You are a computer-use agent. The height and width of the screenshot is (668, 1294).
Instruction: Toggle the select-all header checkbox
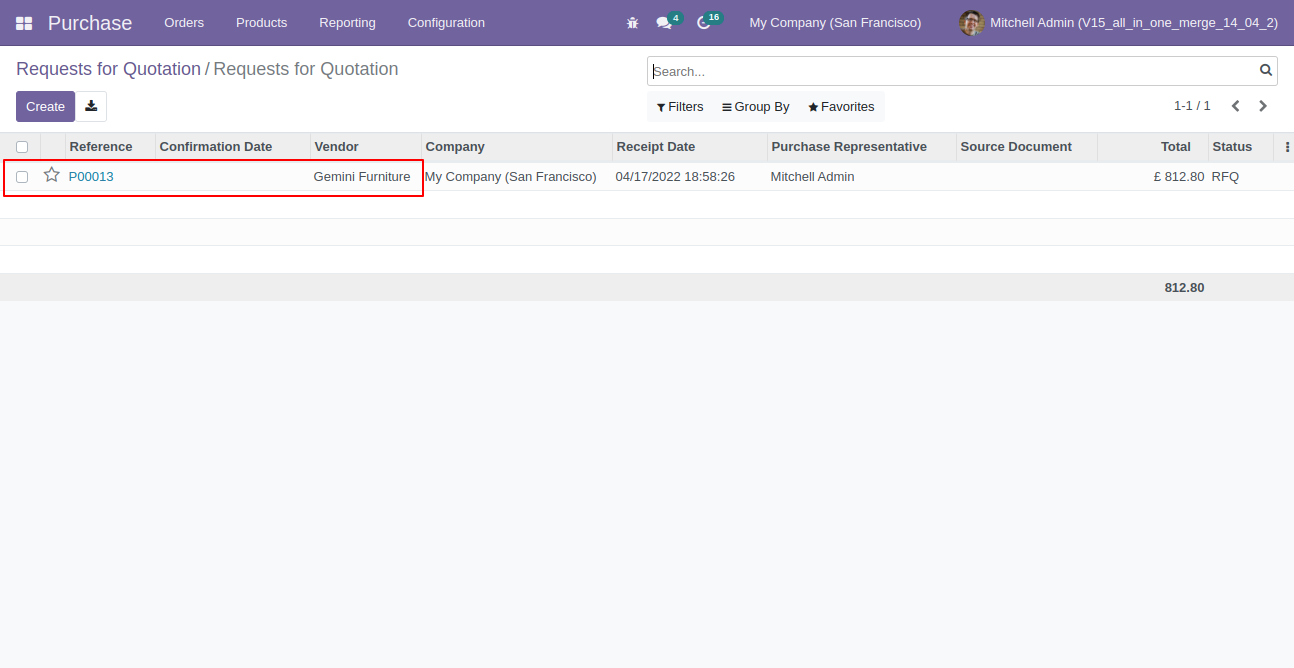tap(22, 147)
